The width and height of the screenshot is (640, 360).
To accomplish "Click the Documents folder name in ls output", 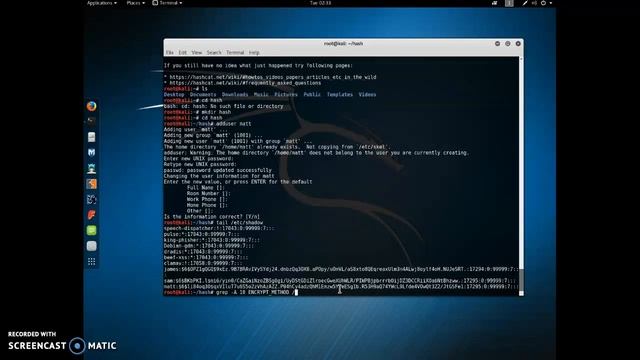I will pos(203,95).
